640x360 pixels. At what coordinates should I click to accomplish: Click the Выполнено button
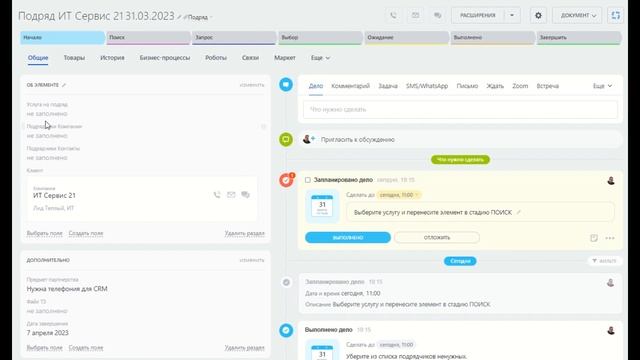[x=348, y=237]
